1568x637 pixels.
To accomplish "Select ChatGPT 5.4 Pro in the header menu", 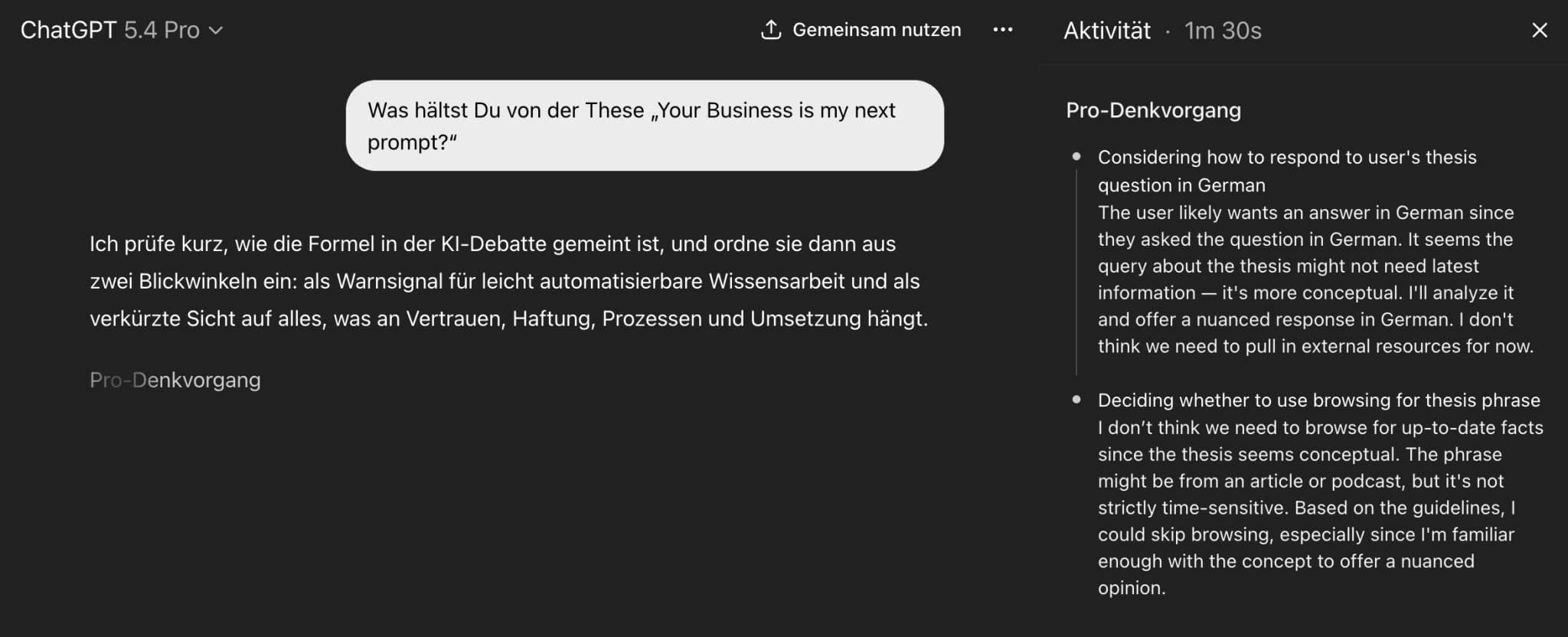I will coord(122,31).
